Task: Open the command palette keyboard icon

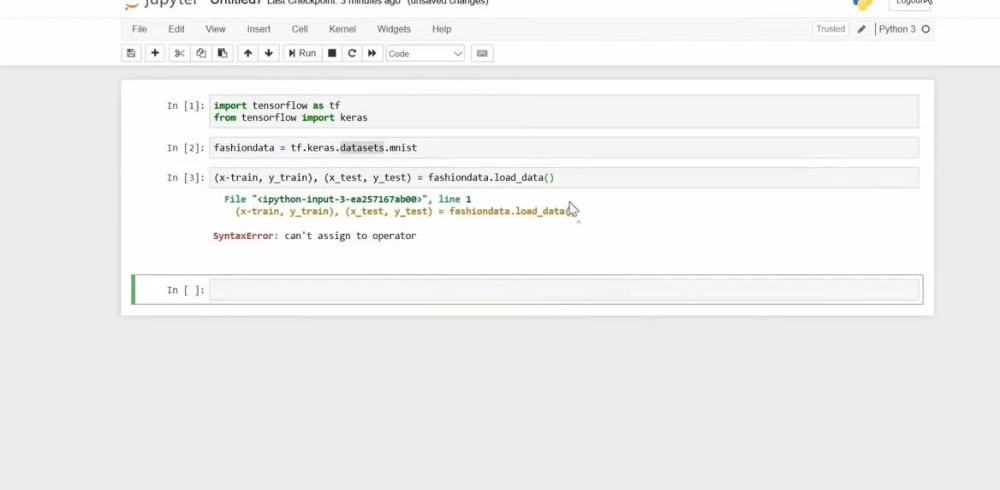Action: tap(482, 54)
